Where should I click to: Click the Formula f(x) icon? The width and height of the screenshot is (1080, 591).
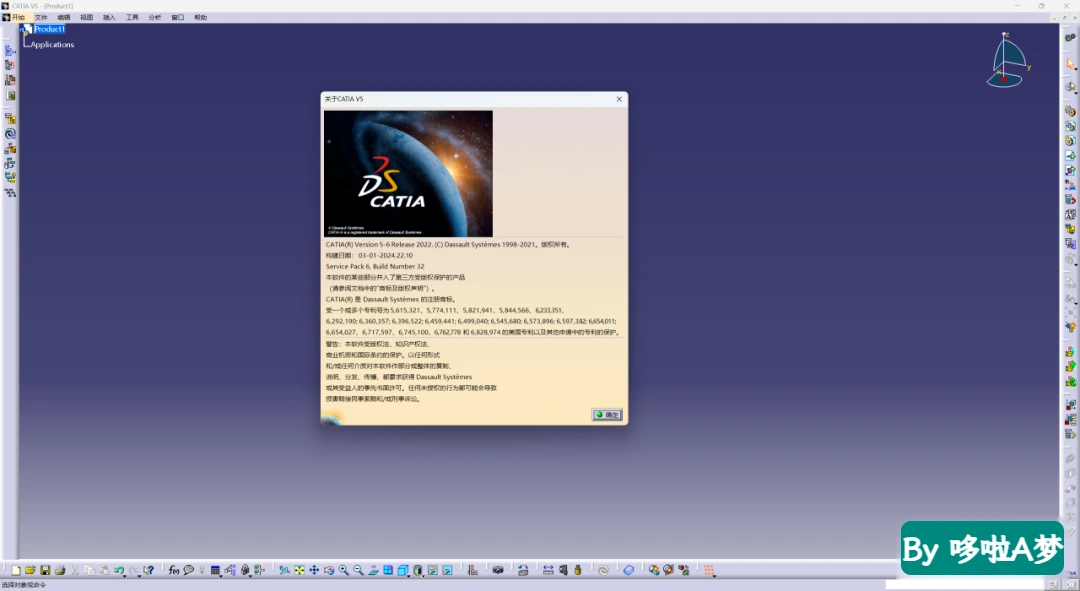click(x=174, y=570)
